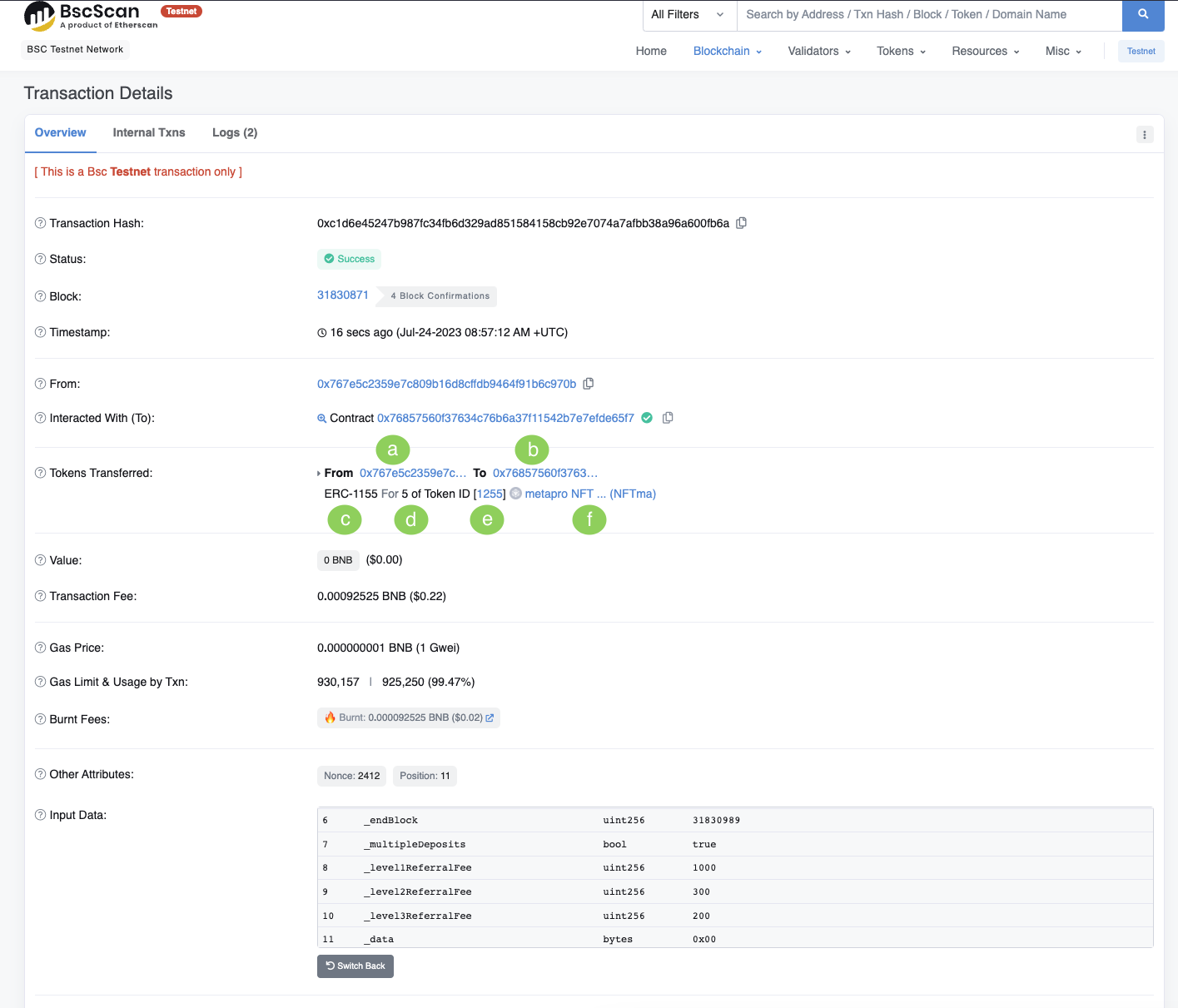This screenshot has width=1178, height=1008.
Task: Open external link icon in Burnt Fees
Action: [x=490, y=718]
